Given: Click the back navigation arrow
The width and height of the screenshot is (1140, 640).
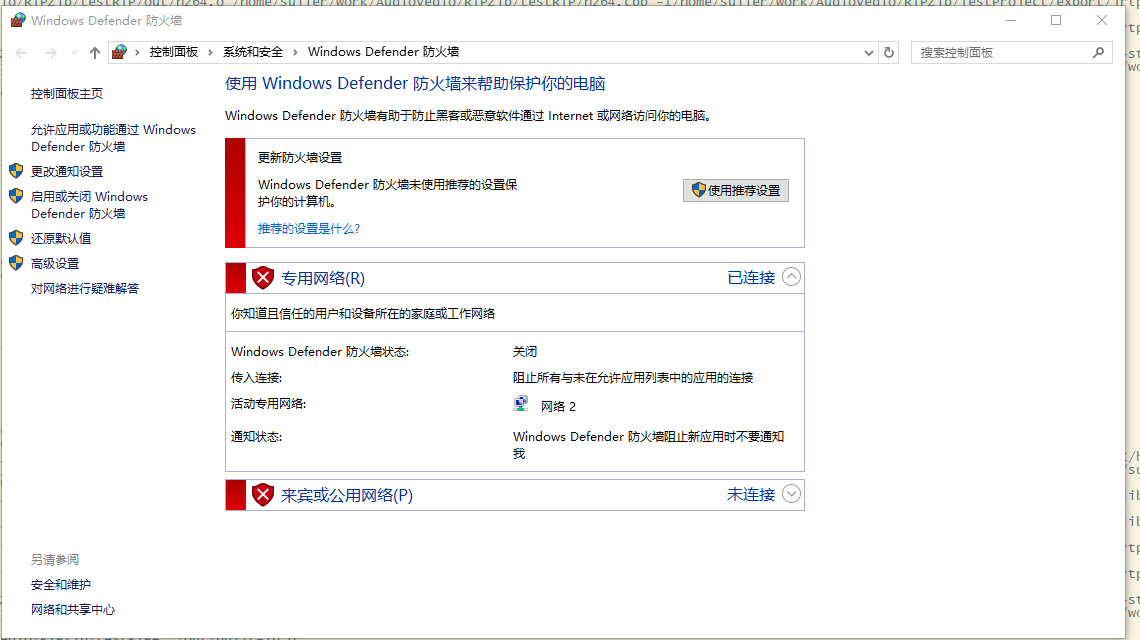Looking at the screenshot, I should (21, 52).
